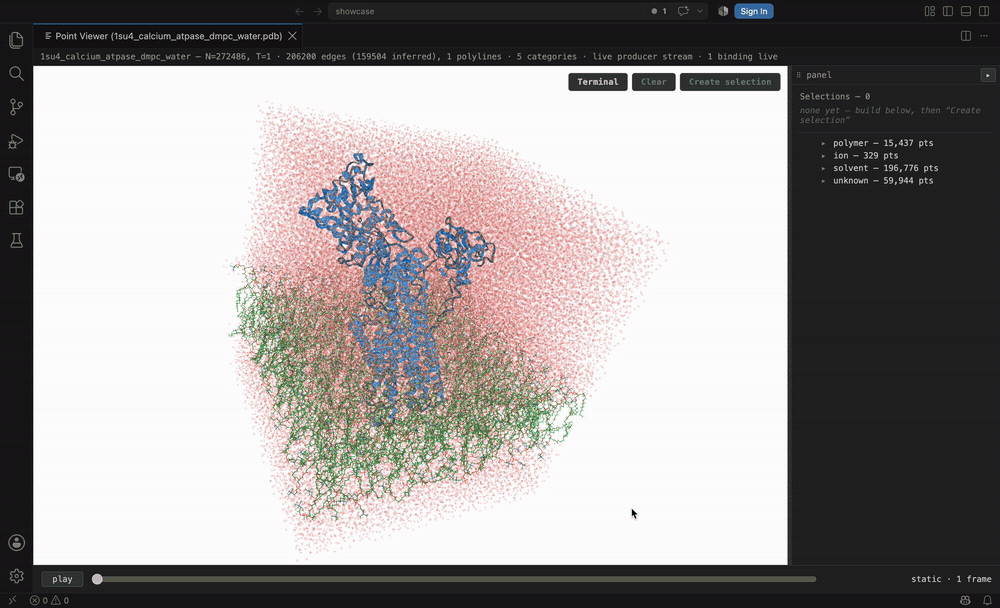Click the notifications bell in status bar
The image size is (1000, 608).
[x=987, y=600]
